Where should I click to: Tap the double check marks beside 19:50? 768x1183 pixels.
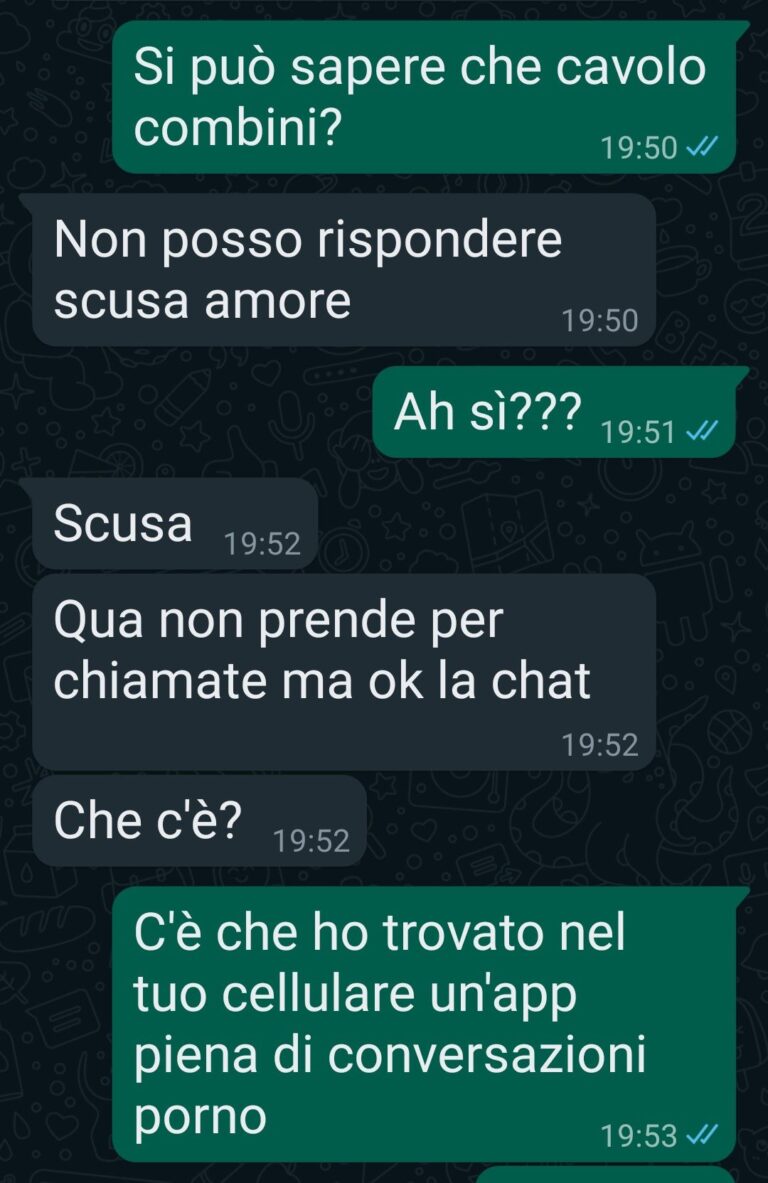tap(701, 146)
